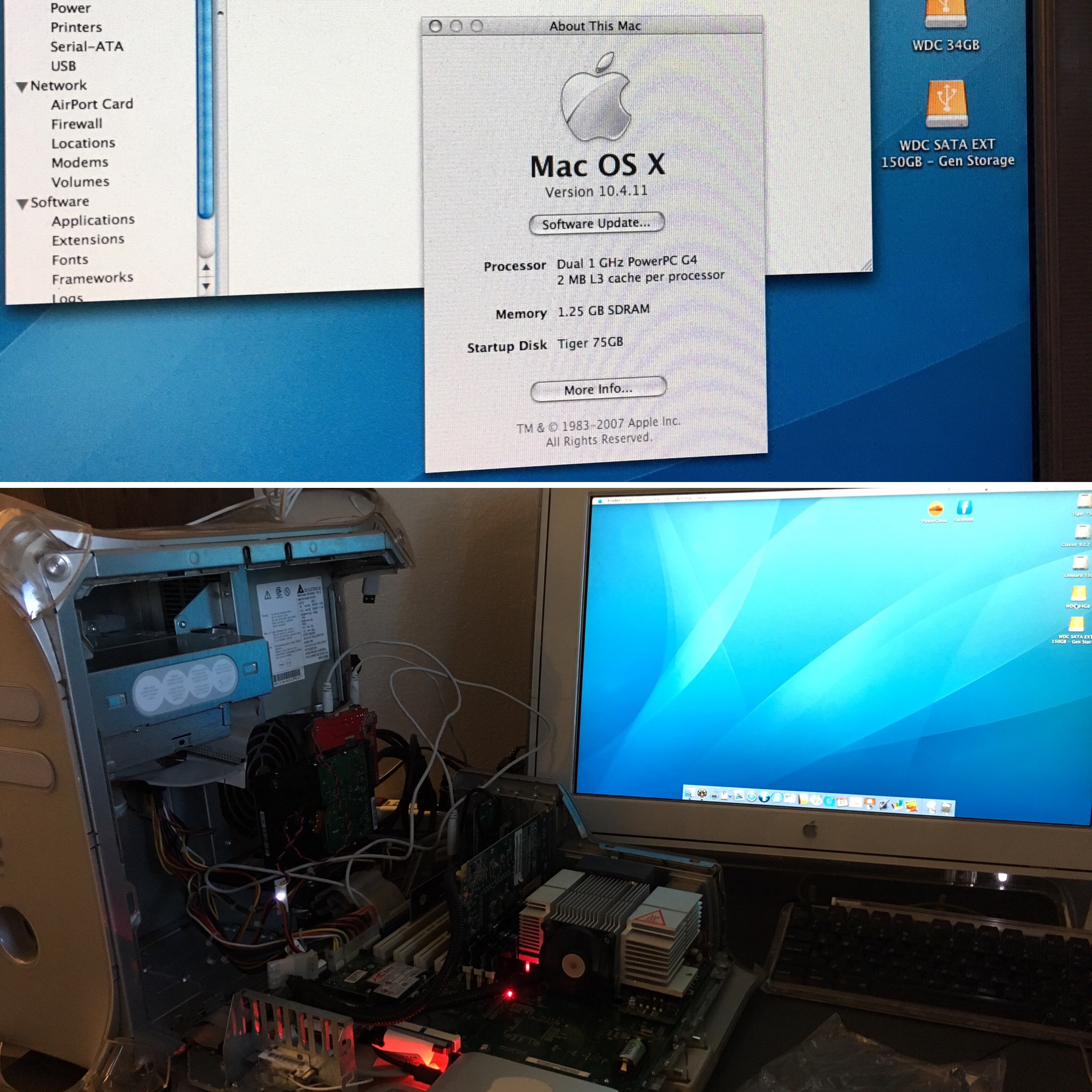The image size is (1092, 1092).
Task: Collapse the Software section in System Profiler
Action: pyautogui.click(x=22, y=204)
